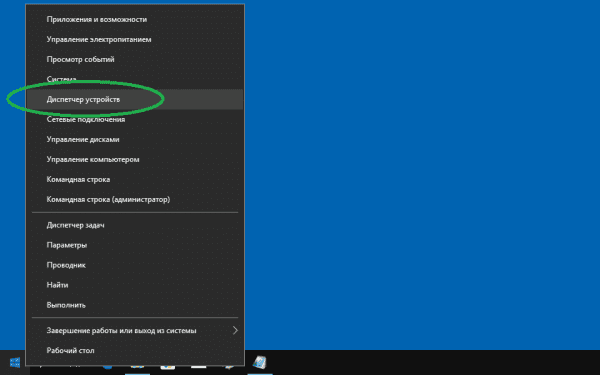Select Найти menu entry

tap(135, 285)
